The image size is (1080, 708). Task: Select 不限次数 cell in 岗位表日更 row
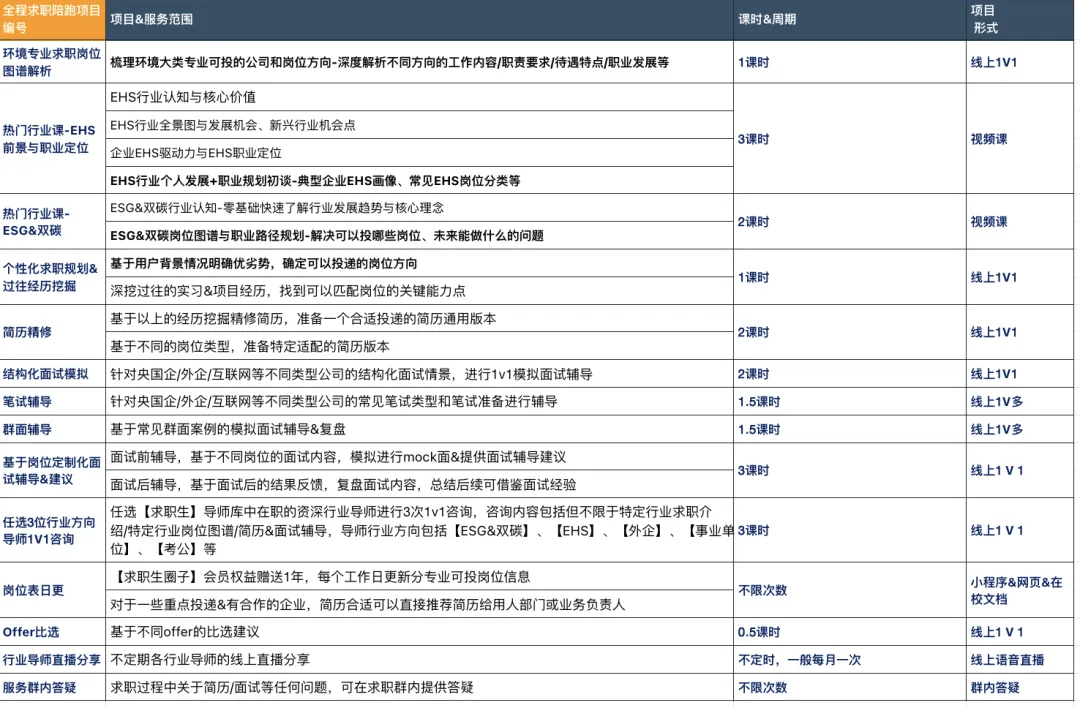click(850, 590)
